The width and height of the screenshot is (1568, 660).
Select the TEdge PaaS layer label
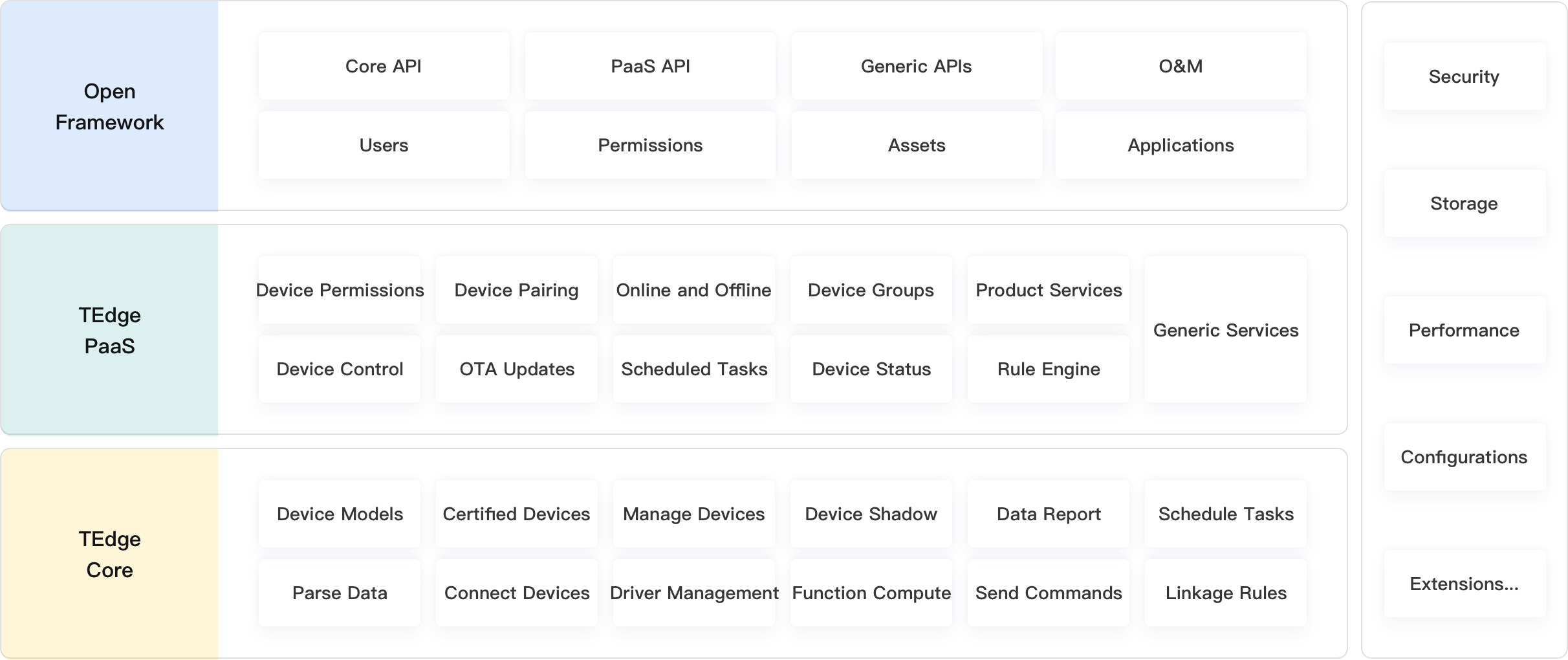pyautogui.click(x=109, y=330)
